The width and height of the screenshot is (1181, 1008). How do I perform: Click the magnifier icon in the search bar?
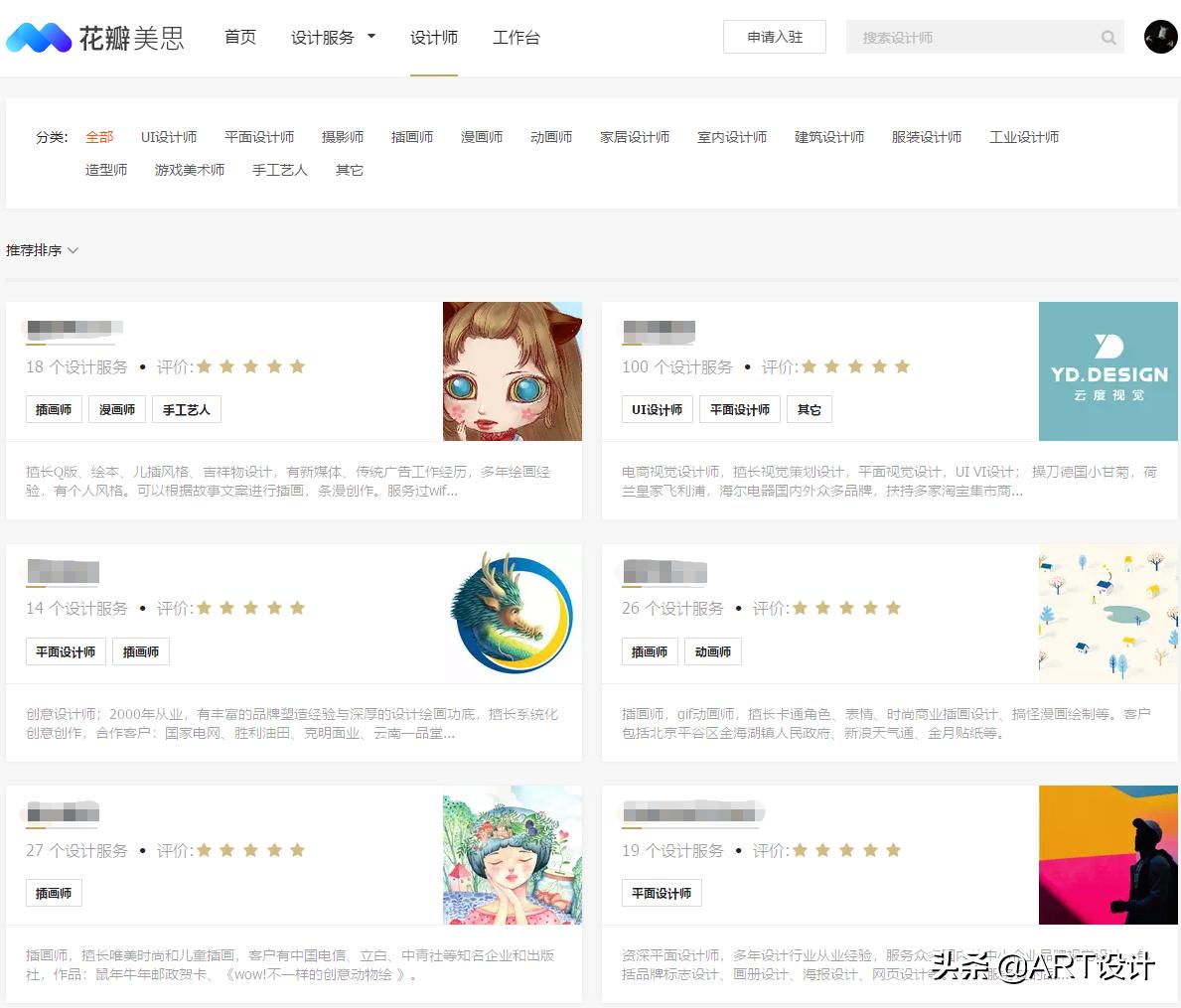(x=1107, y=37)
